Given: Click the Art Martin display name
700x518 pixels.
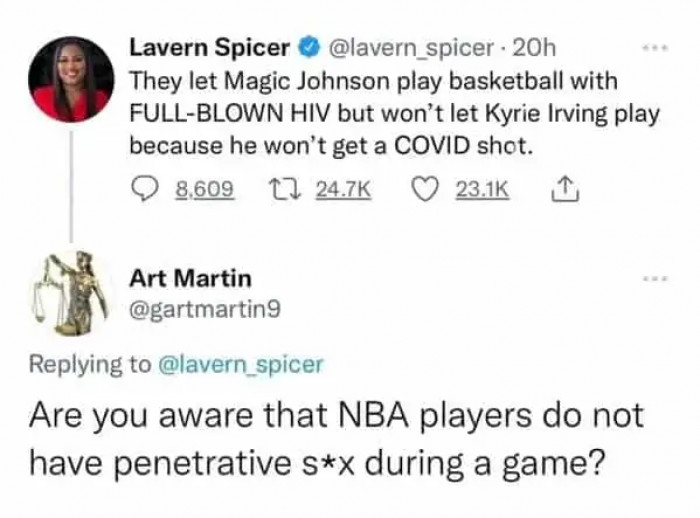Looking at the screenshot, I should [191, 277].
